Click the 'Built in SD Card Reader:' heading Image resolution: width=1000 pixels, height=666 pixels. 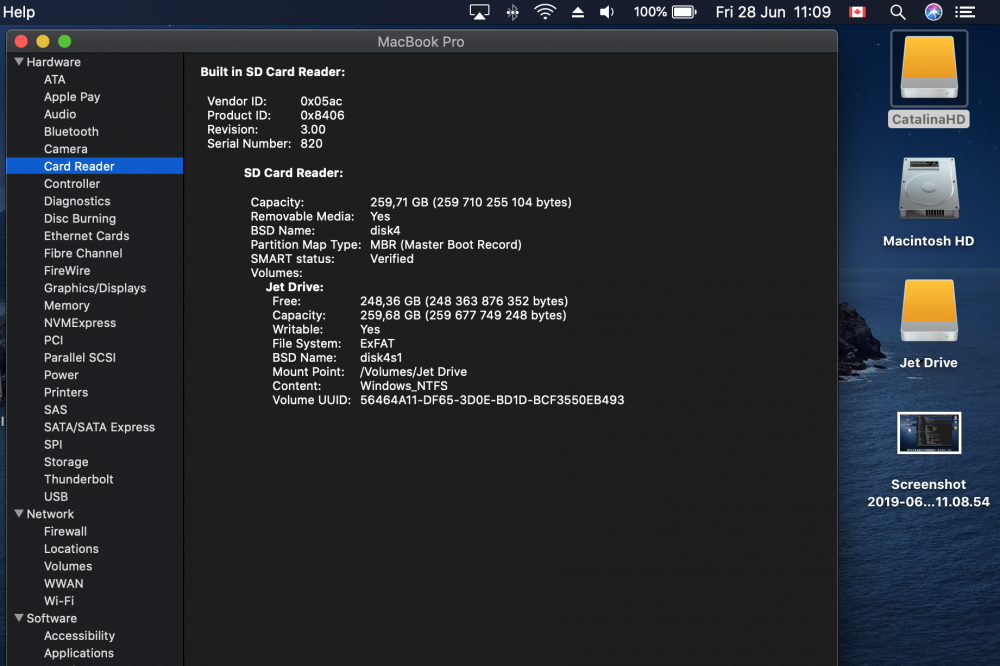point(273,72)
